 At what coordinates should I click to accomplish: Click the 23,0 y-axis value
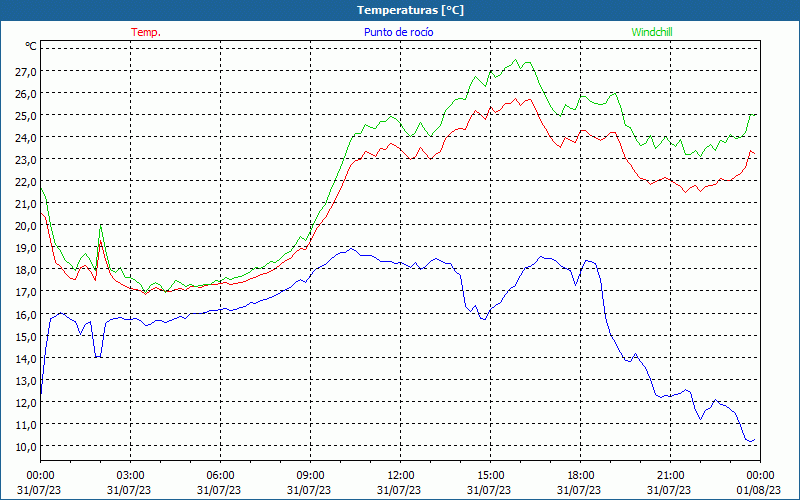pos(26,159)
